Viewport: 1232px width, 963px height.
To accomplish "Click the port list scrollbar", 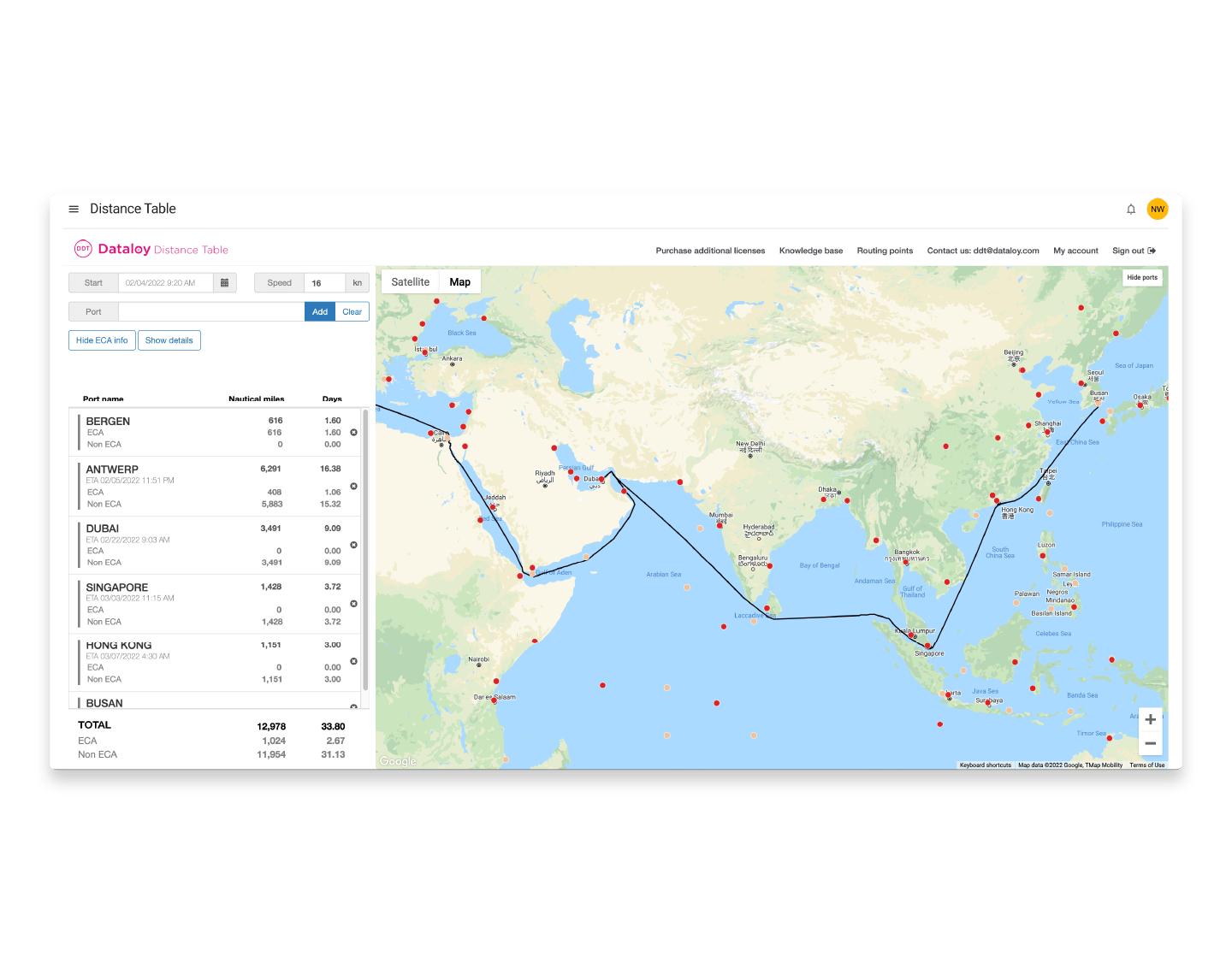I will tap(365, 549).
